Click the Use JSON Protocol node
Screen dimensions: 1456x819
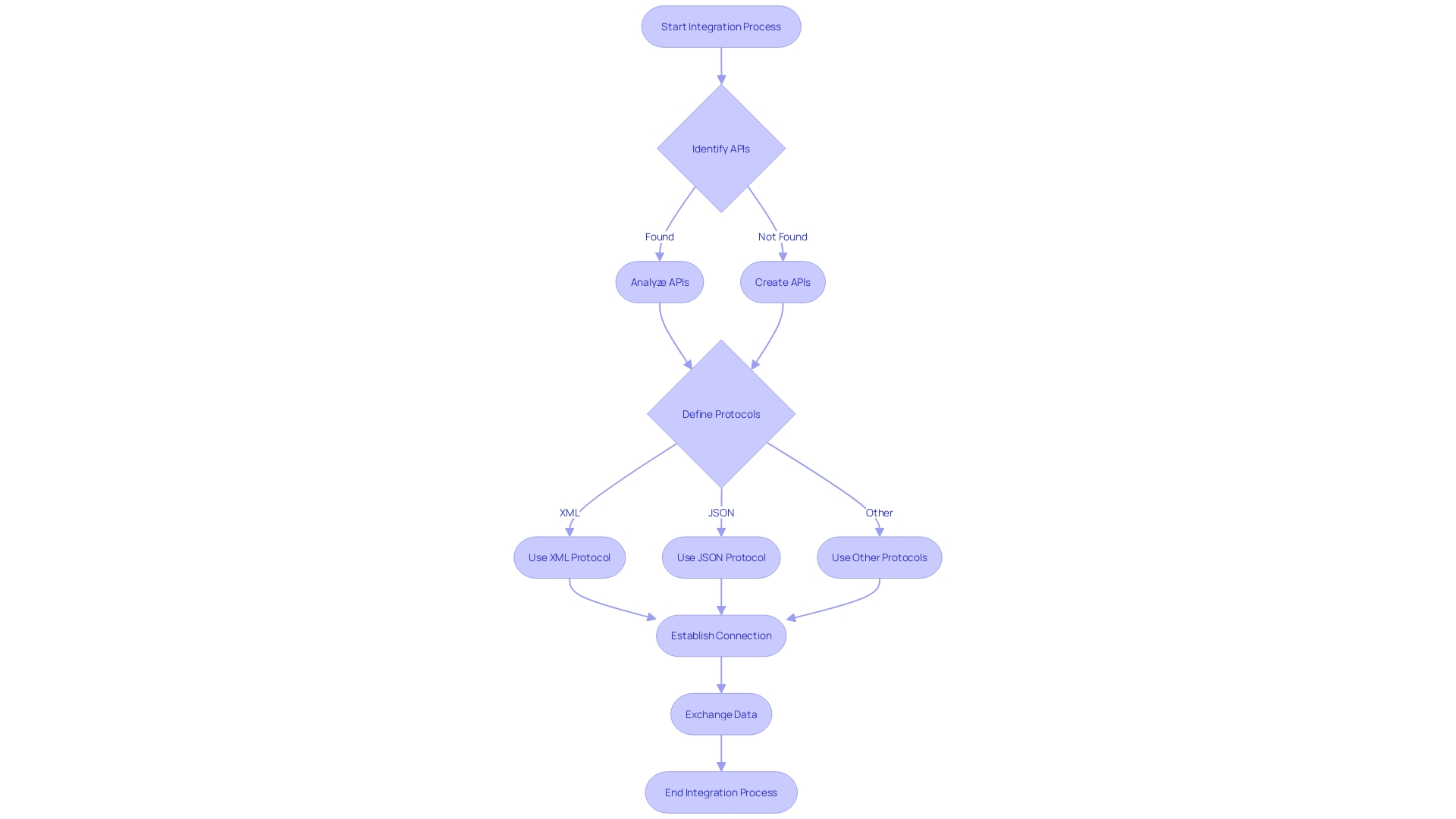[721, 557]
